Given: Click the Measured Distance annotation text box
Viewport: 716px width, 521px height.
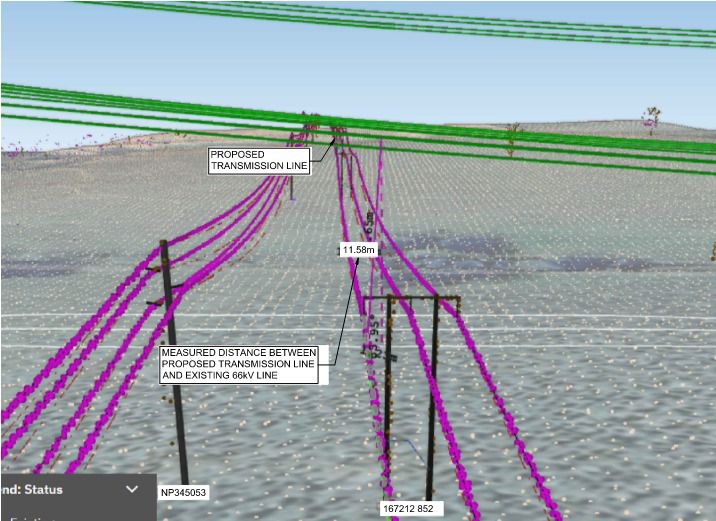Looking at the screenshot, I should click(x=239, y=365).
